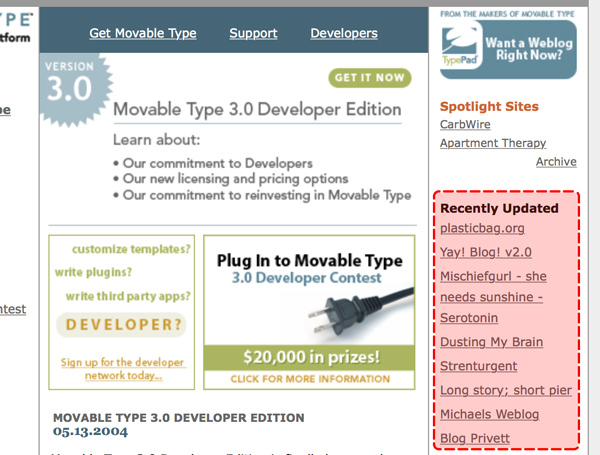Visit plasticbag.org in Recently Updated
Screen dimensions: 600x455
pos(482,228)
